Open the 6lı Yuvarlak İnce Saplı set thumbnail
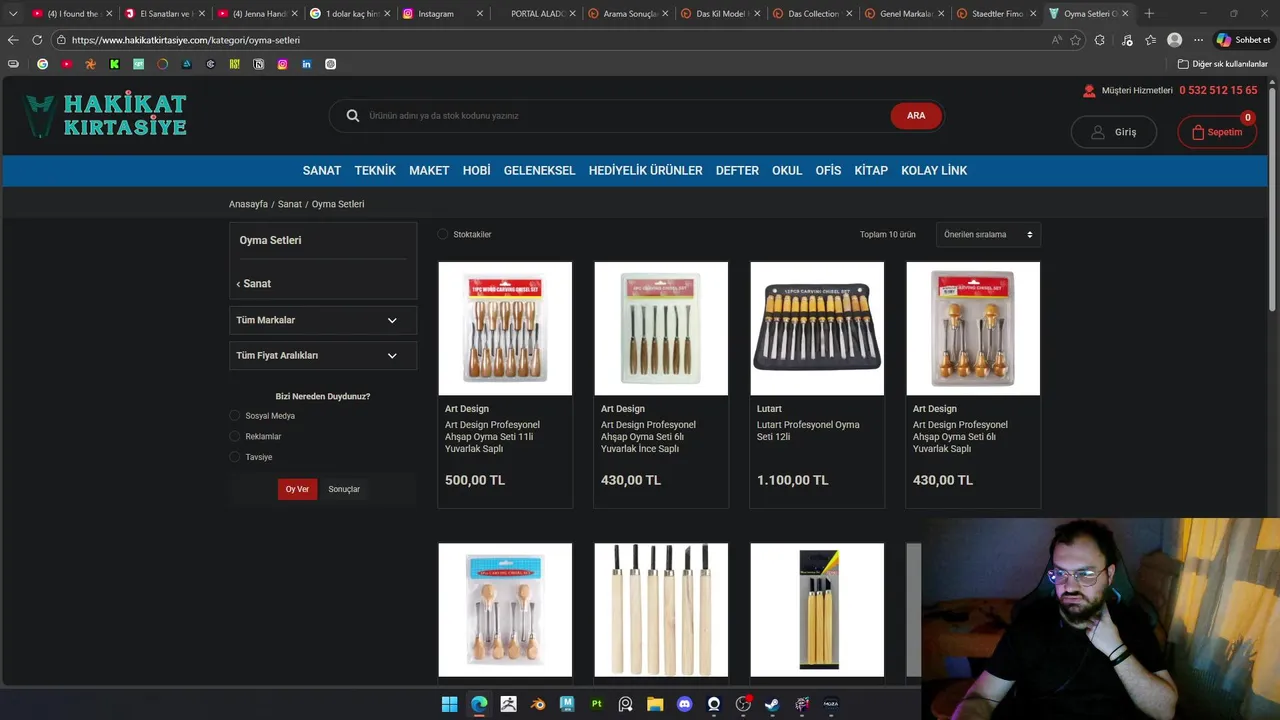 [661, 329]
